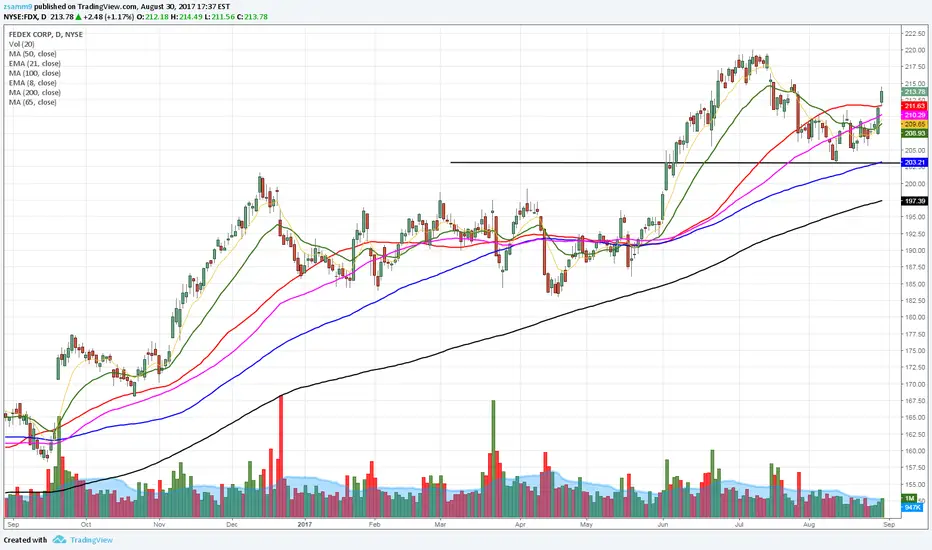Select the MA (50, close) indicator legend
This screenshot has height=550, width=932.
pyautogui.click(x=33, y=54)
